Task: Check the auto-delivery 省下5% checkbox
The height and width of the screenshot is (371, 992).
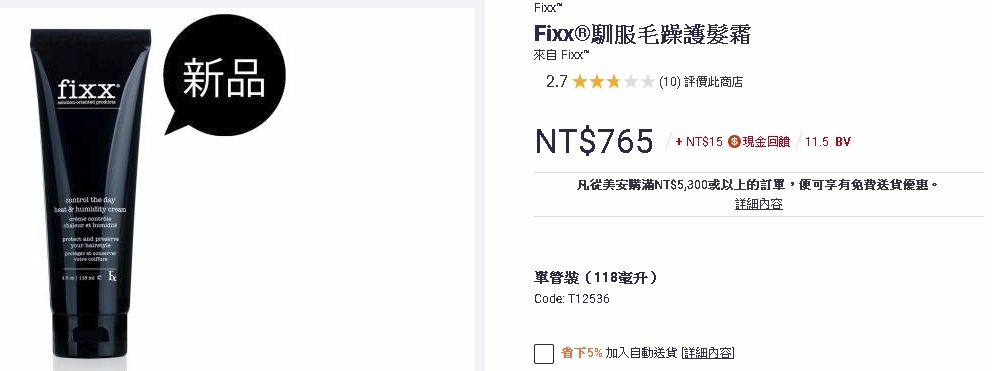Action: [x=543, y=353]
